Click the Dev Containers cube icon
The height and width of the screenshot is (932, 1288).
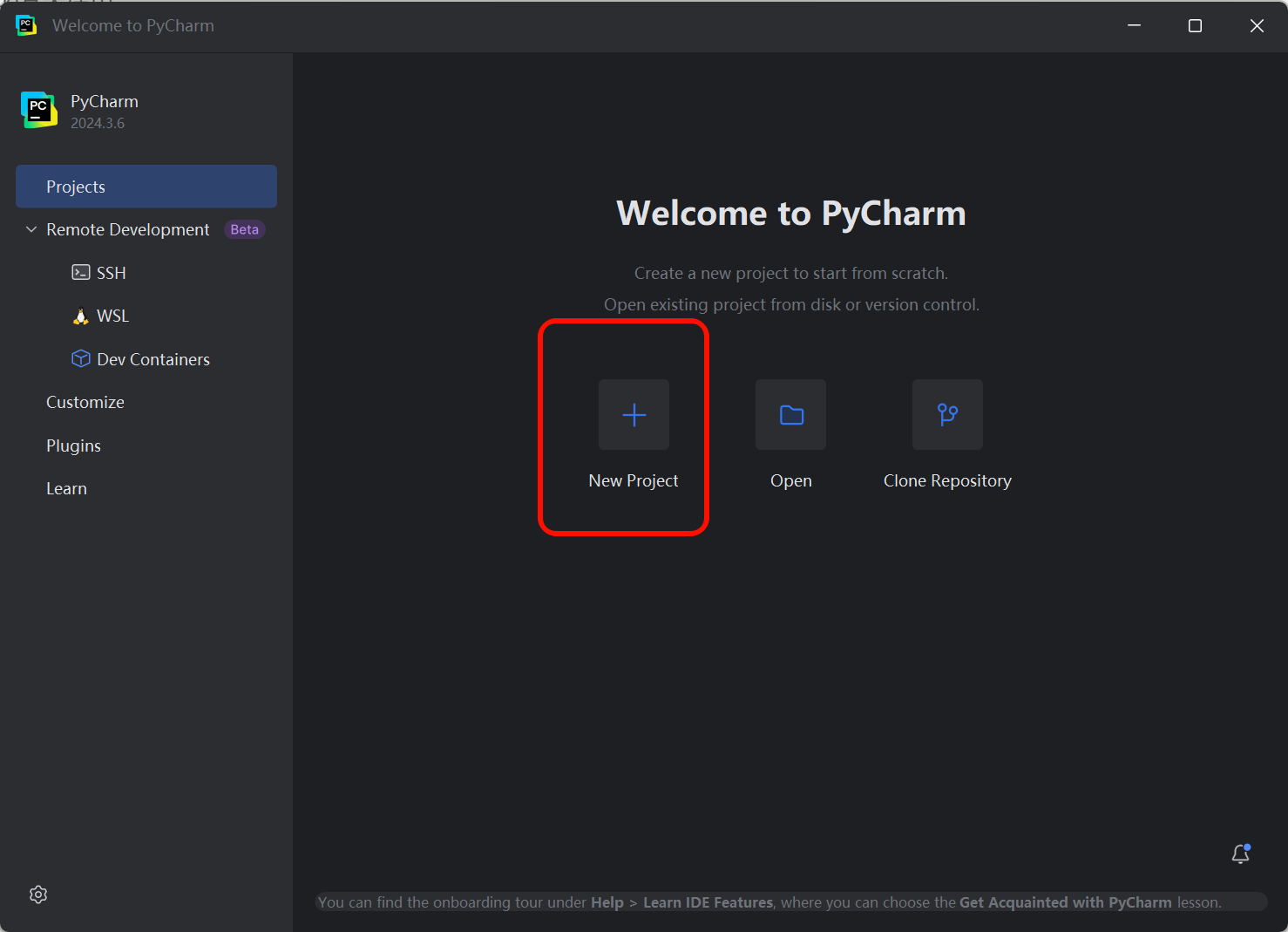coord(81,358)
